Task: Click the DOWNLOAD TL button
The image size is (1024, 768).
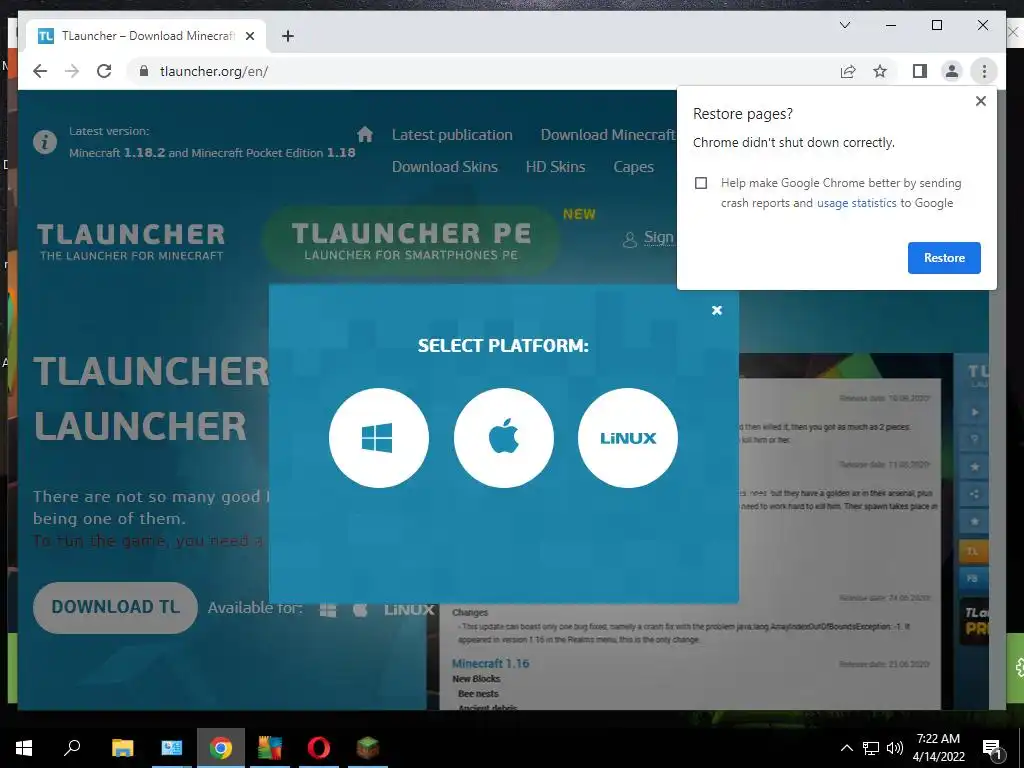Action: [x=116, y=607]
